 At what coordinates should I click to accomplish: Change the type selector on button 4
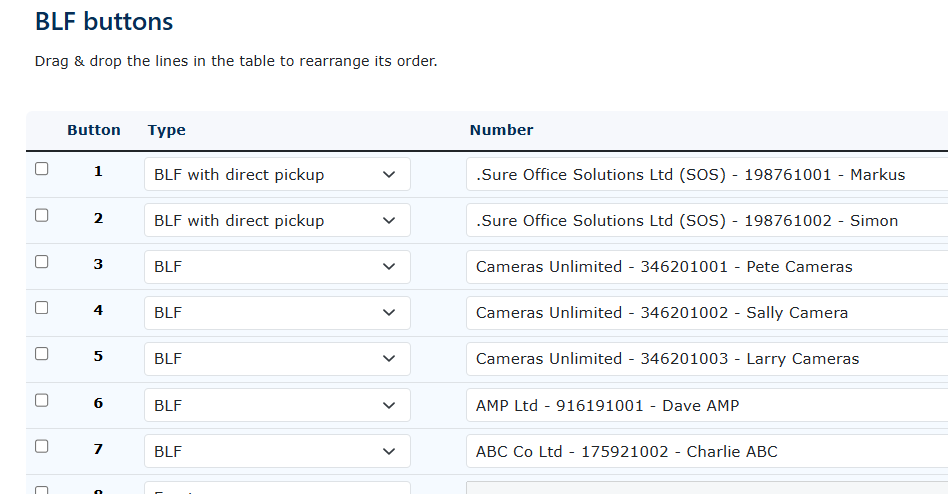(277, 313)
